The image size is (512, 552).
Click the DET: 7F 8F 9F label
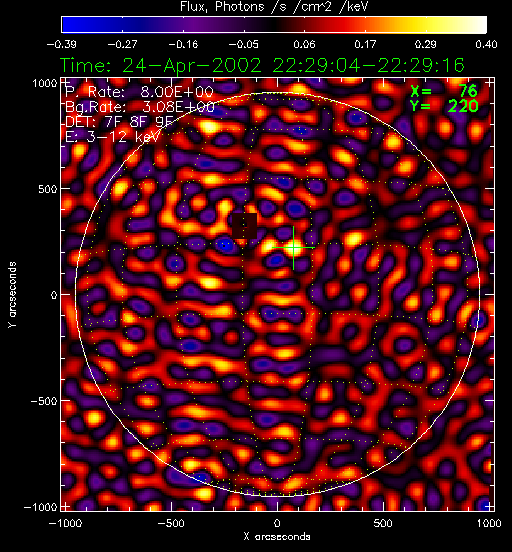(x=120, y=122)
